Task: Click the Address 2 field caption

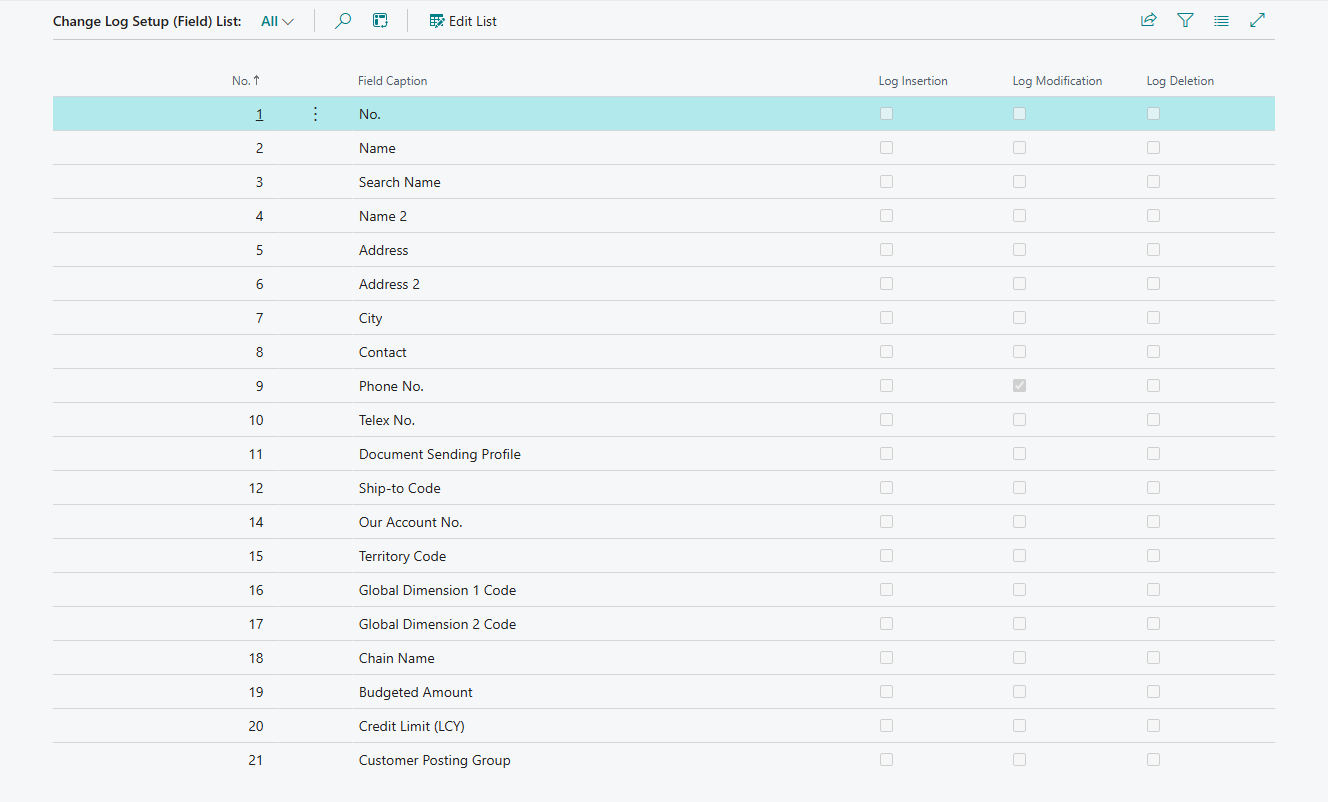Action: 389,284
